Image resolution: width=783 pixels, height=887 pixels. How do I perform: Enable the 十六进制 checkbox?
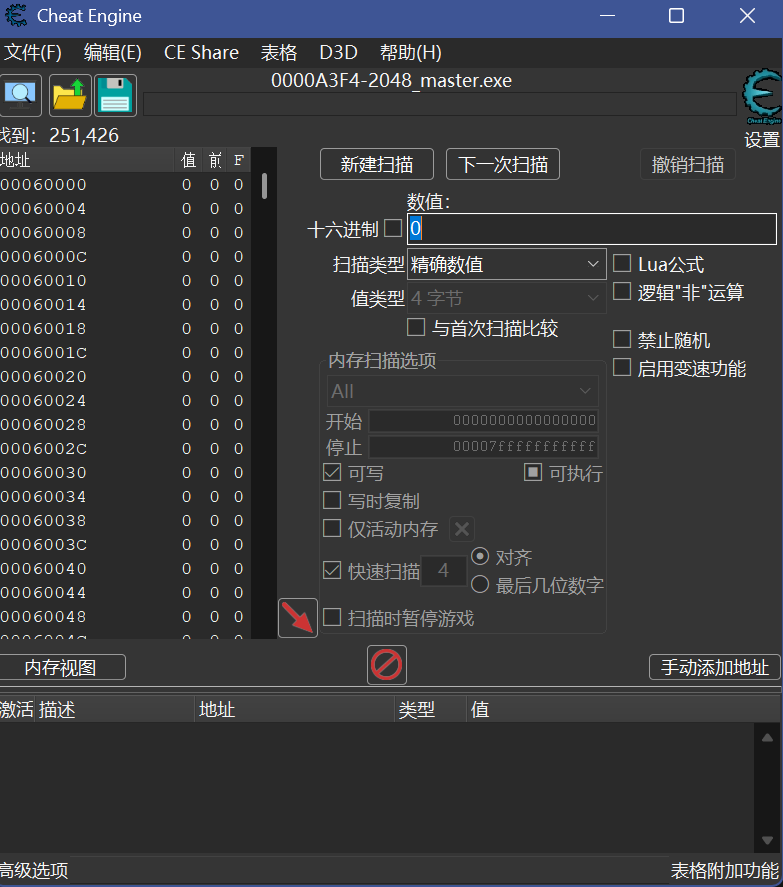tap(393, 229)
